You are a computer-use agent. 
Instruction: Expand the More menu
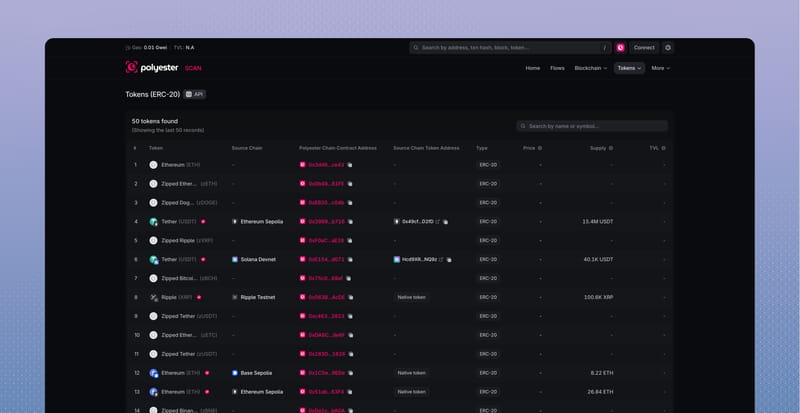click(661, 68)
